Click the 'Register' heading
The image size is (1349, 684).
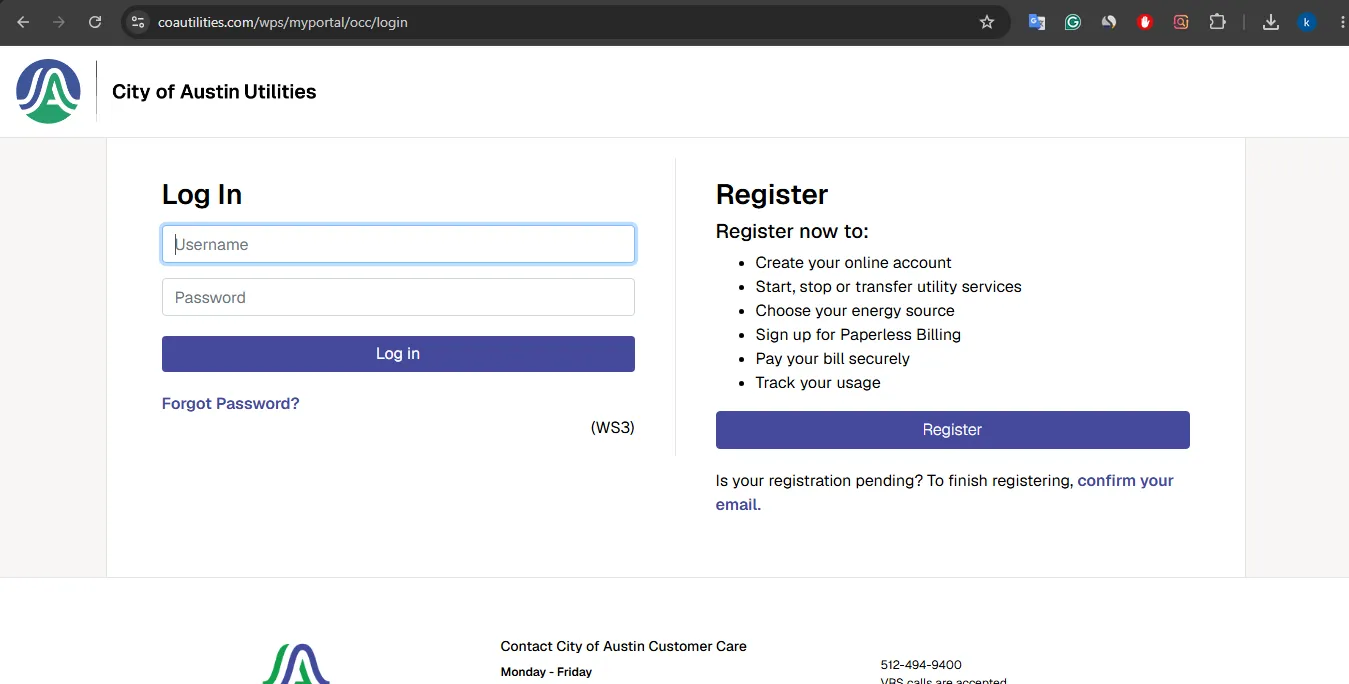tap(772, 194)
